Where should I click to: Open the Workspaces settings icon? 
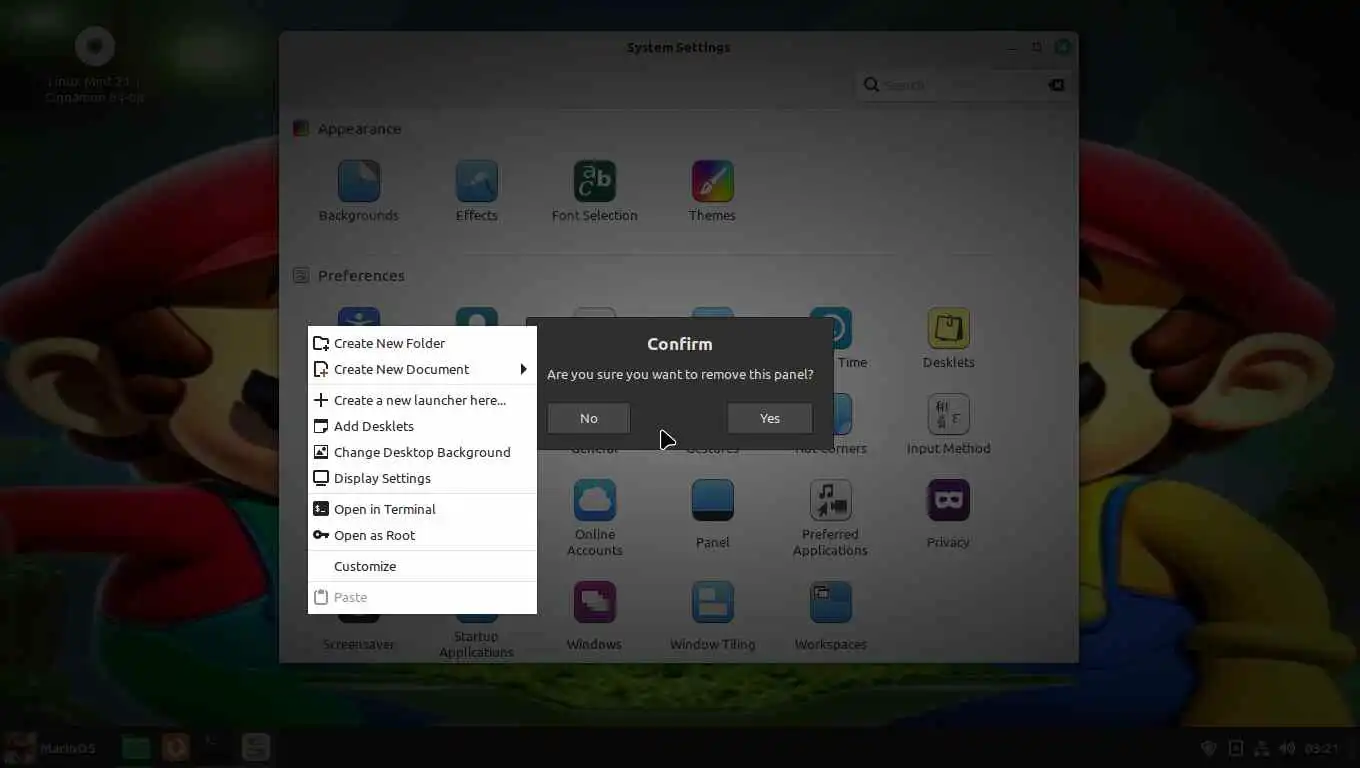click(830, 602)
